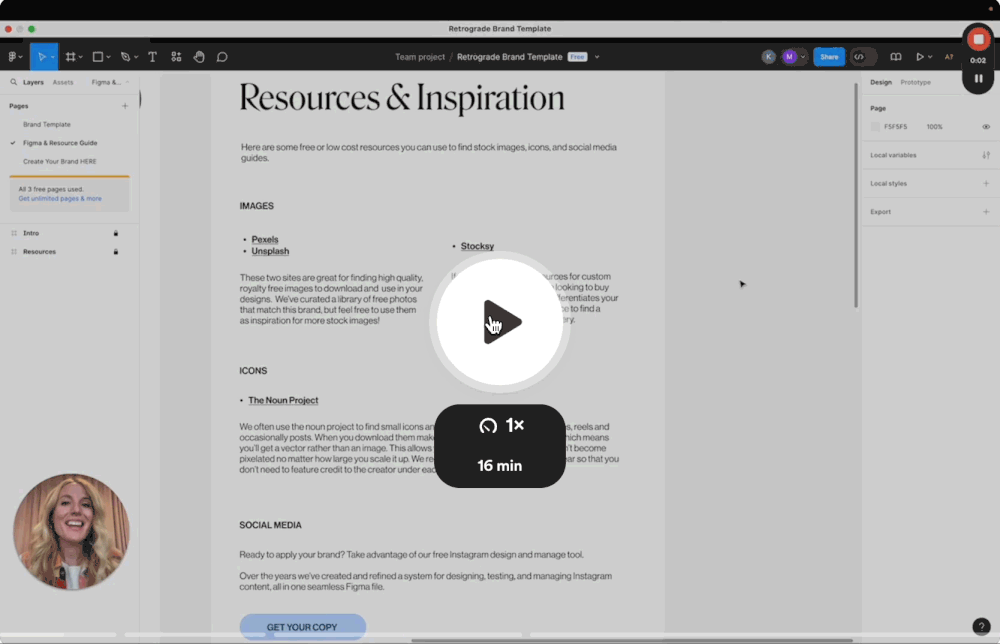Open the Pexels link
This screenshot has width=1000, height=644.
tap(265, 240)
